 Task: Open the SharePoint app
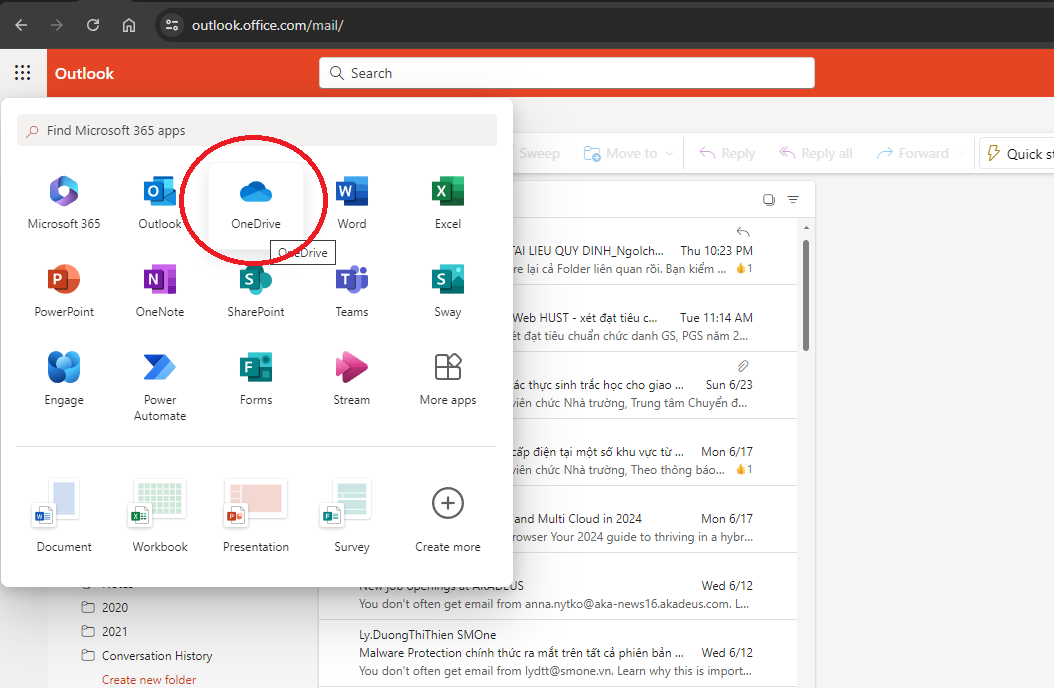tap(256, 289)
